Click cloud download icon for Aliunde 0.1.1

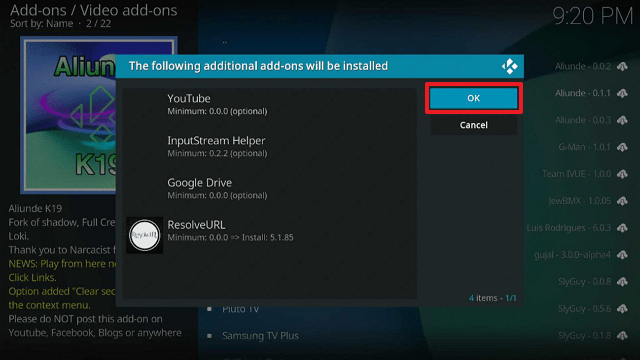coord(622,93)
